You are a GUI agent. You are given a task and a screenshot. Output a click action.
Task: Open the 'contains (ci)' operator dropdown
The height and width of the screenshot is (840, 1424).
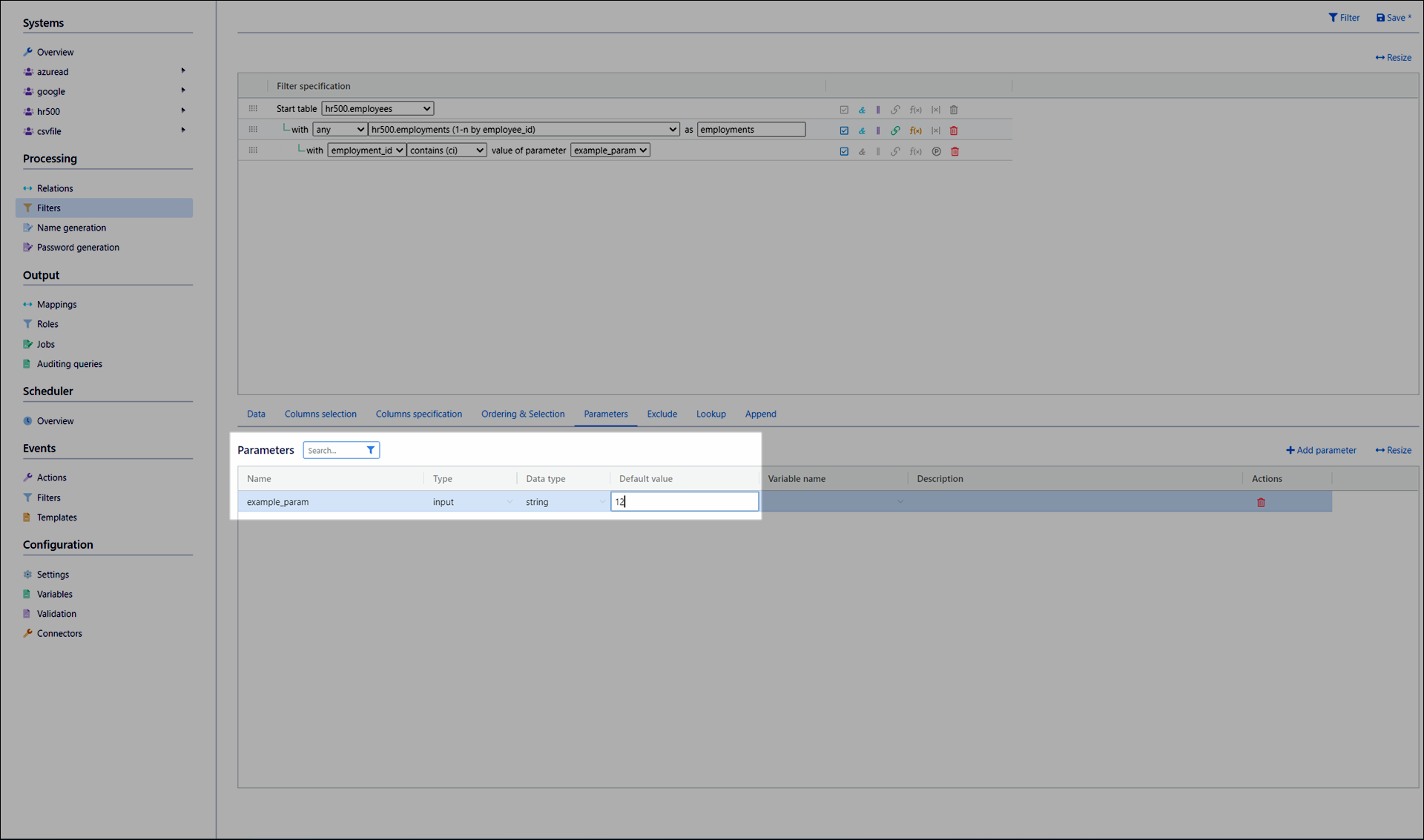[446, 151]
